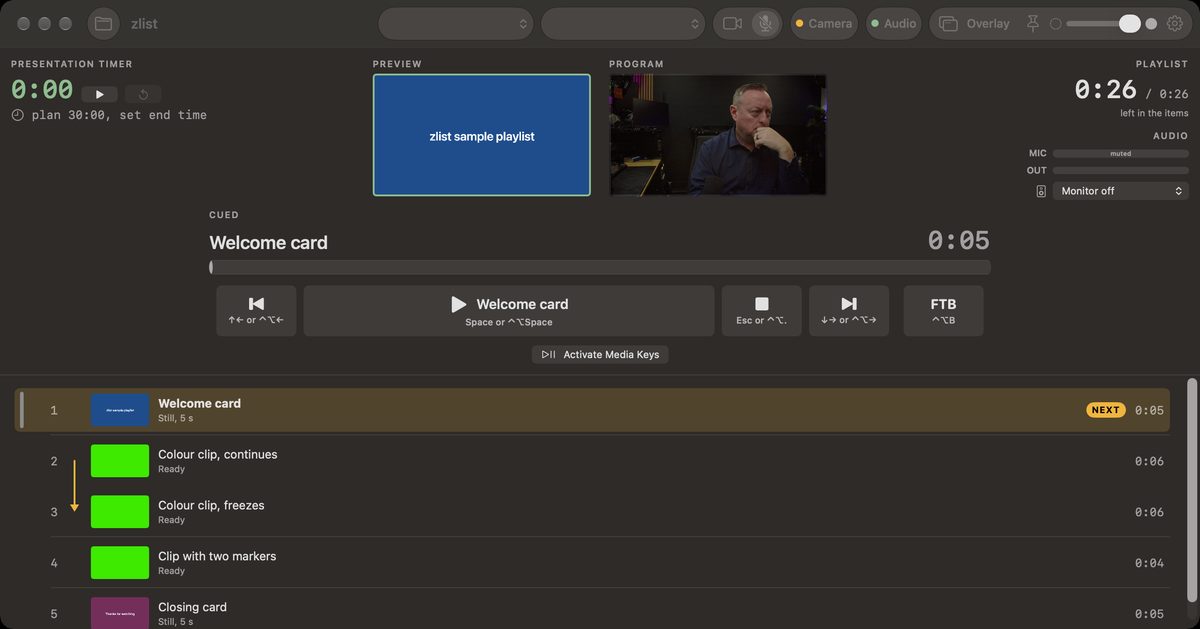Viewport: 1200px width, 629px height.
Task: Click Activate Media Keys
Action: 600,354
